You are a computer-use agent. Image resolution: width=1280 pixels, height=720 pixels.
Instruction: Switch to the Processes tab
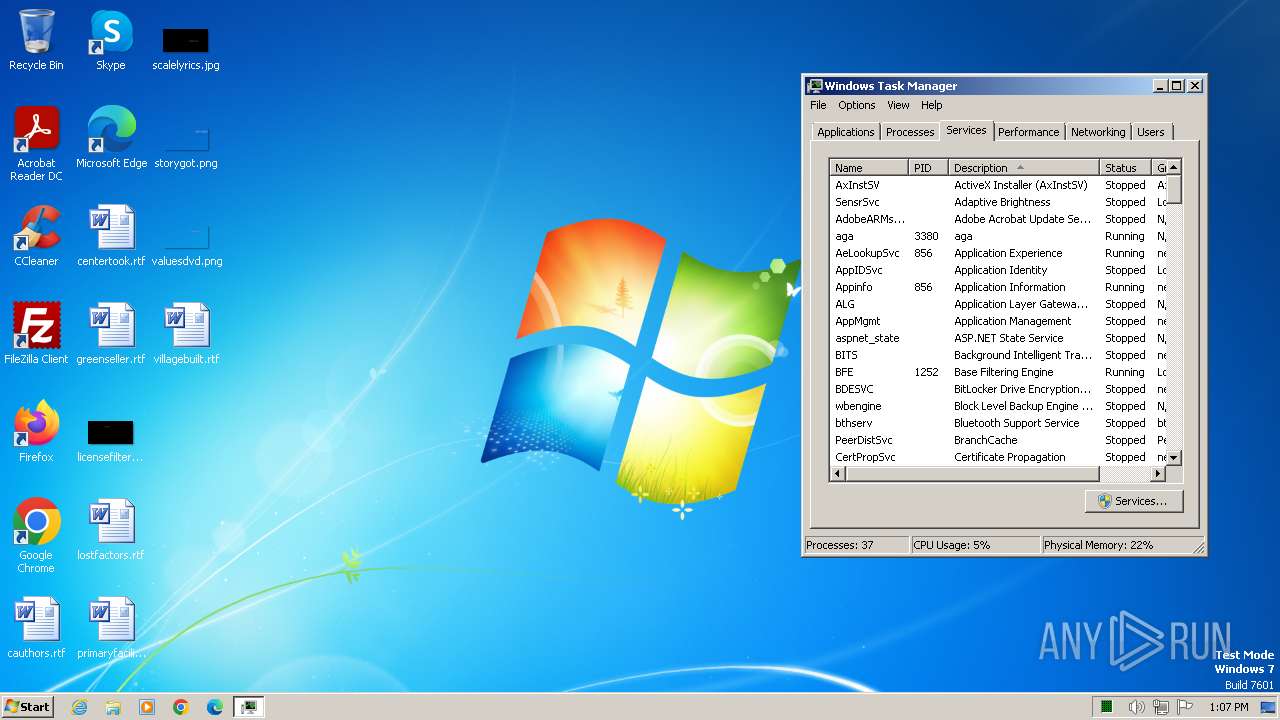point(910,132)
